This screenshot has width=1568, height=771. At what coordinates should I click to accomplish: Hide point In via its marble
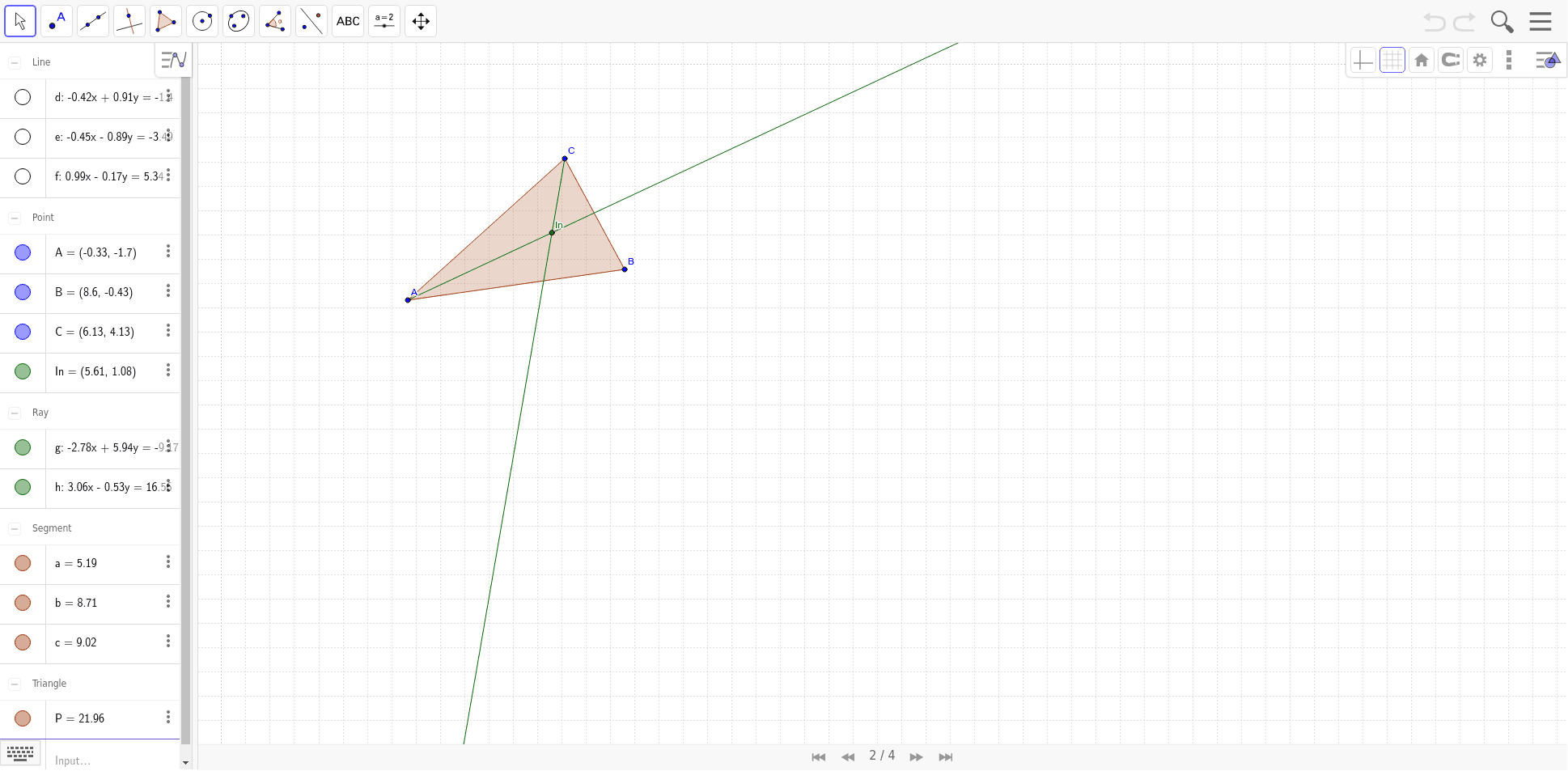[23, 371]
